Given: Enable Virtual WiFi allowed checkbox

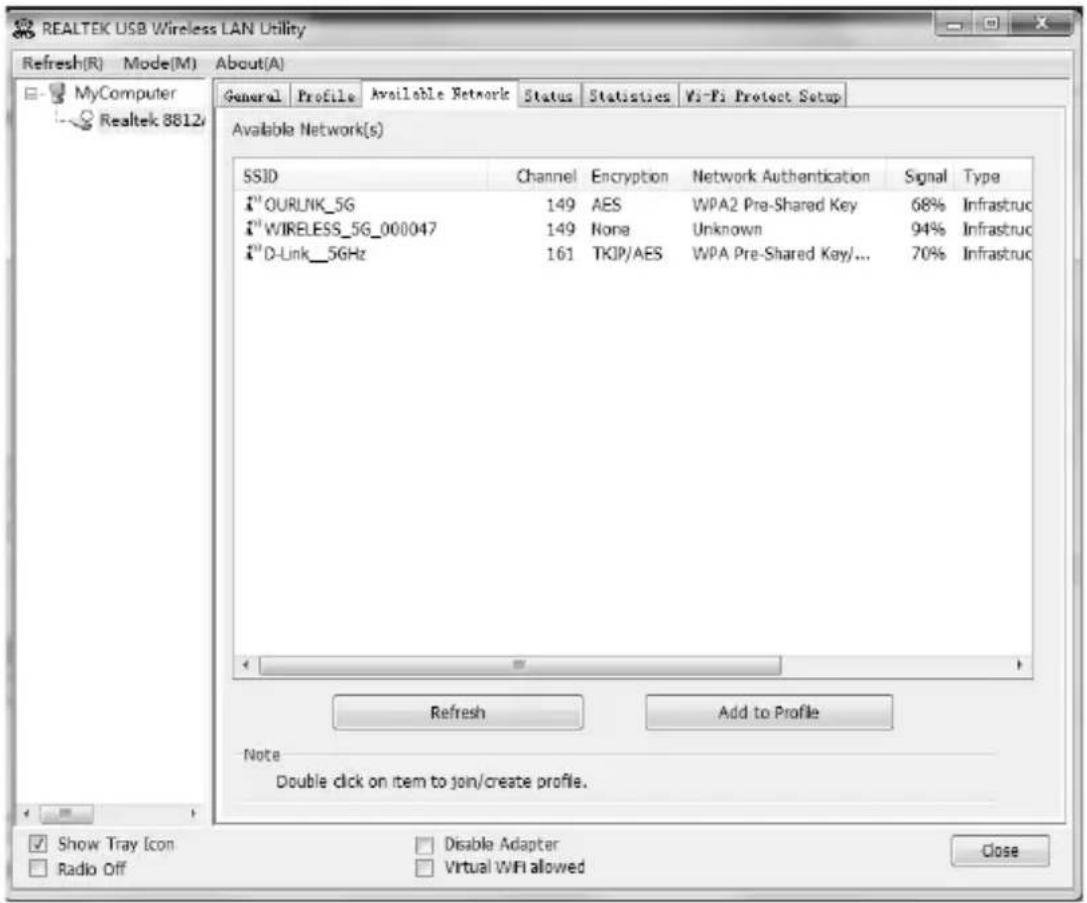Looking at the screenshot, I should click(424, 868).
